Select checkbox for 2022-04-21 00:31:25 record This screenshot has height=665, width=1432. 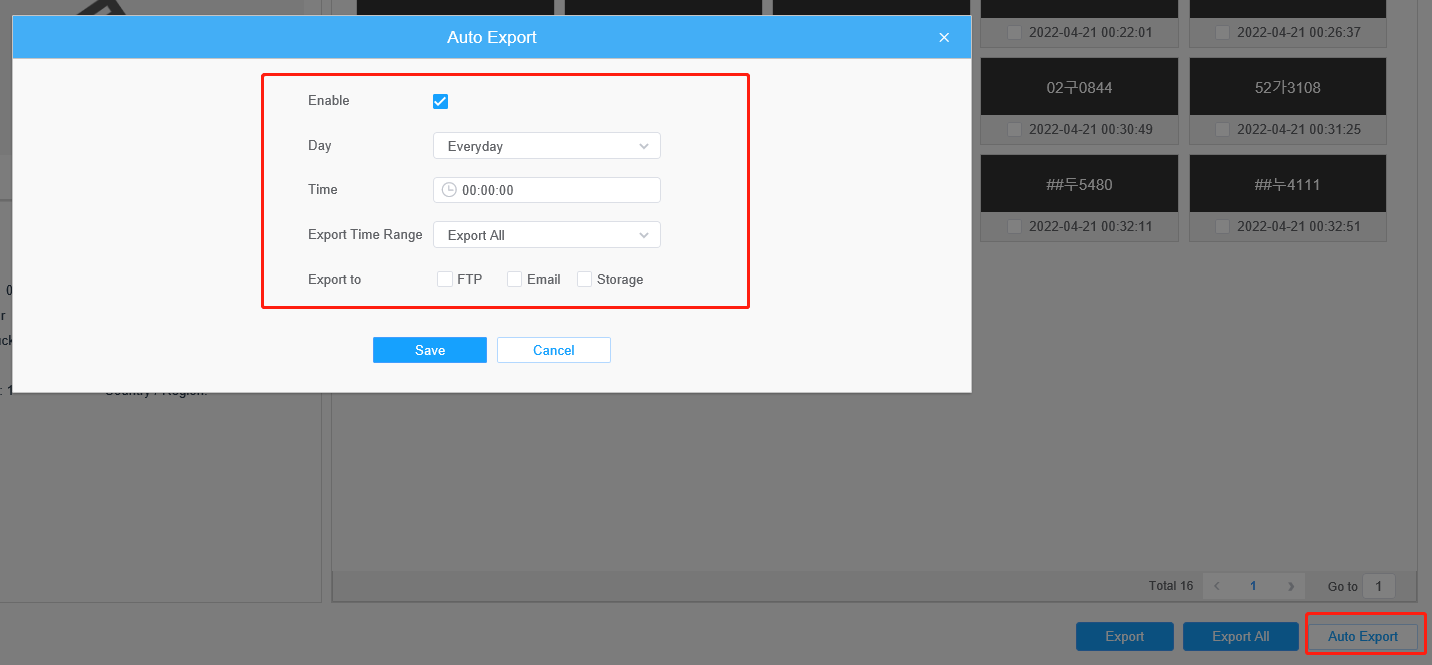[1222, 129]
